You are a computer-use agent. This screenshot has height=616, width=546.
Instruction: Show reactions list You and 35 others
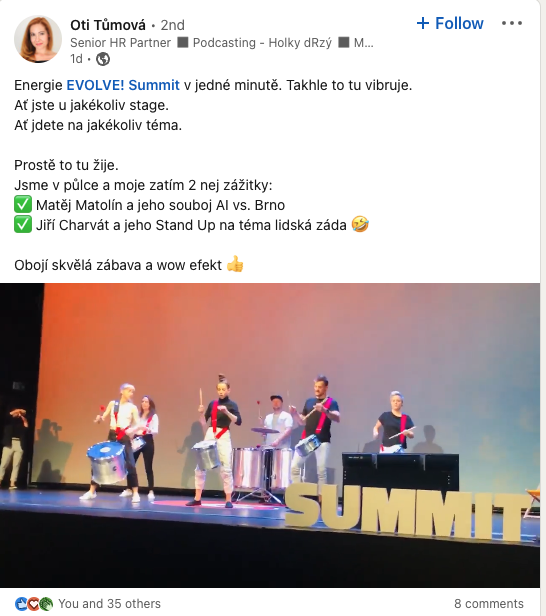(x=110, y=603)
